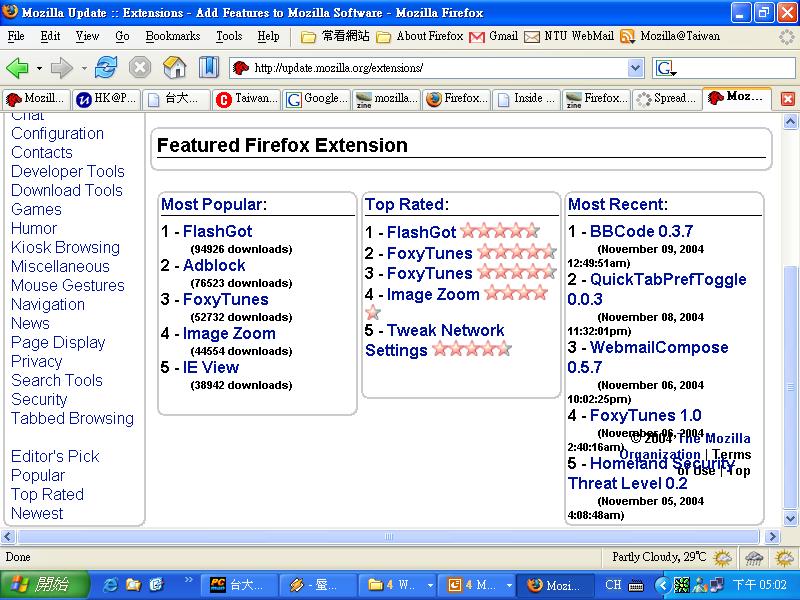Open the File menu
Screen dimensions: 800x600
click(x=16, y=36)
